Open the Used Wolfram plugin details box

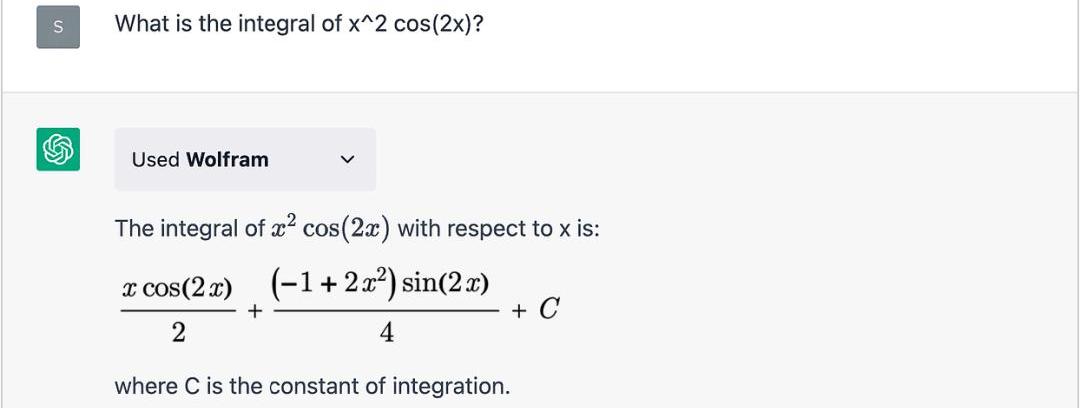pos(245,159)
